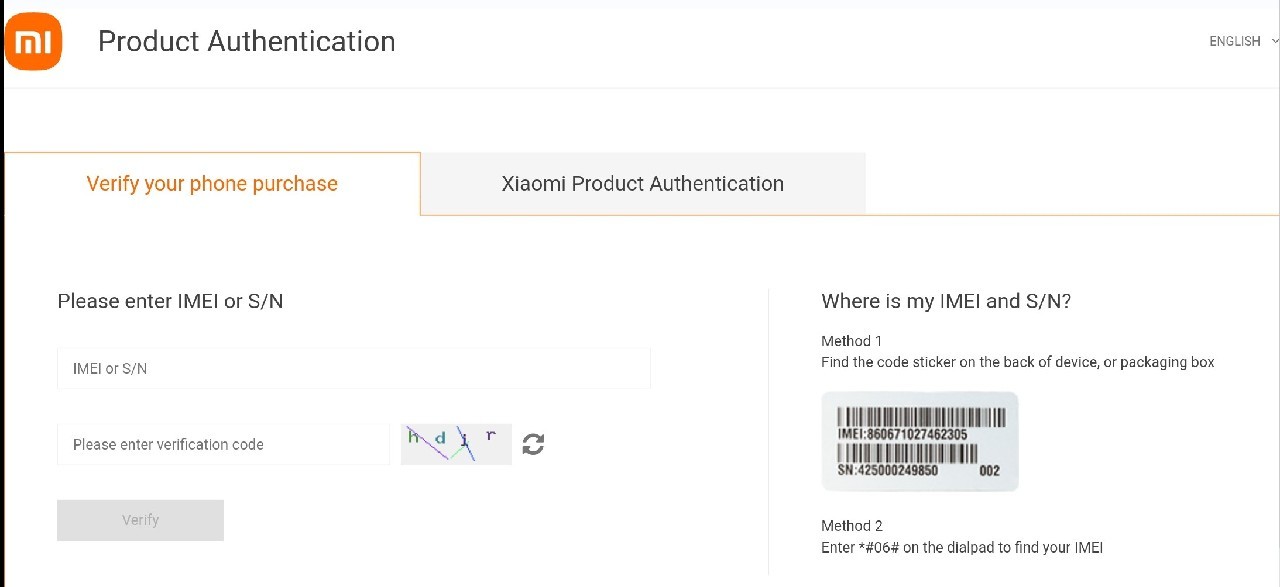Click the Mi logo icon
Image resolution: width=1280 pixels, height=587 pixels.
click(x=33, y=41)
